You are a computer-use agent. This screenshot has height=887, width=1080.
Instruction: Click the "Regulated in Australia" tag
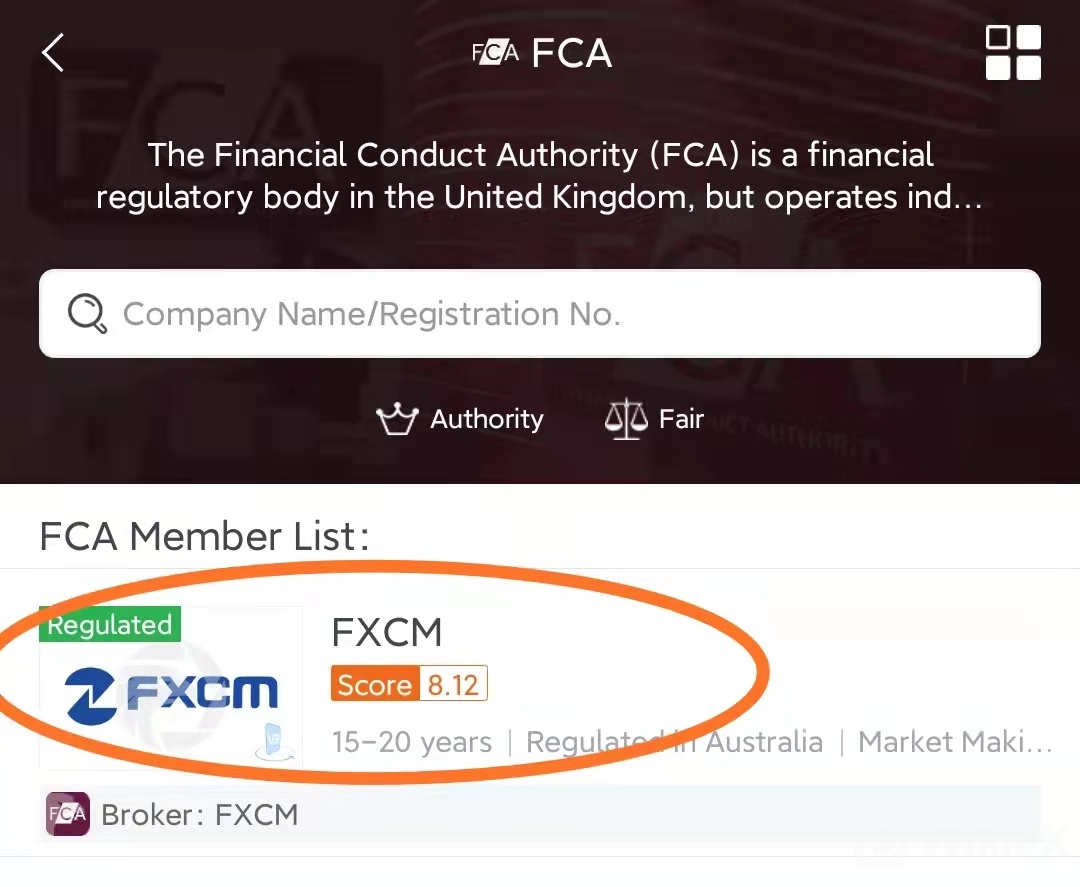click(674, 742)
